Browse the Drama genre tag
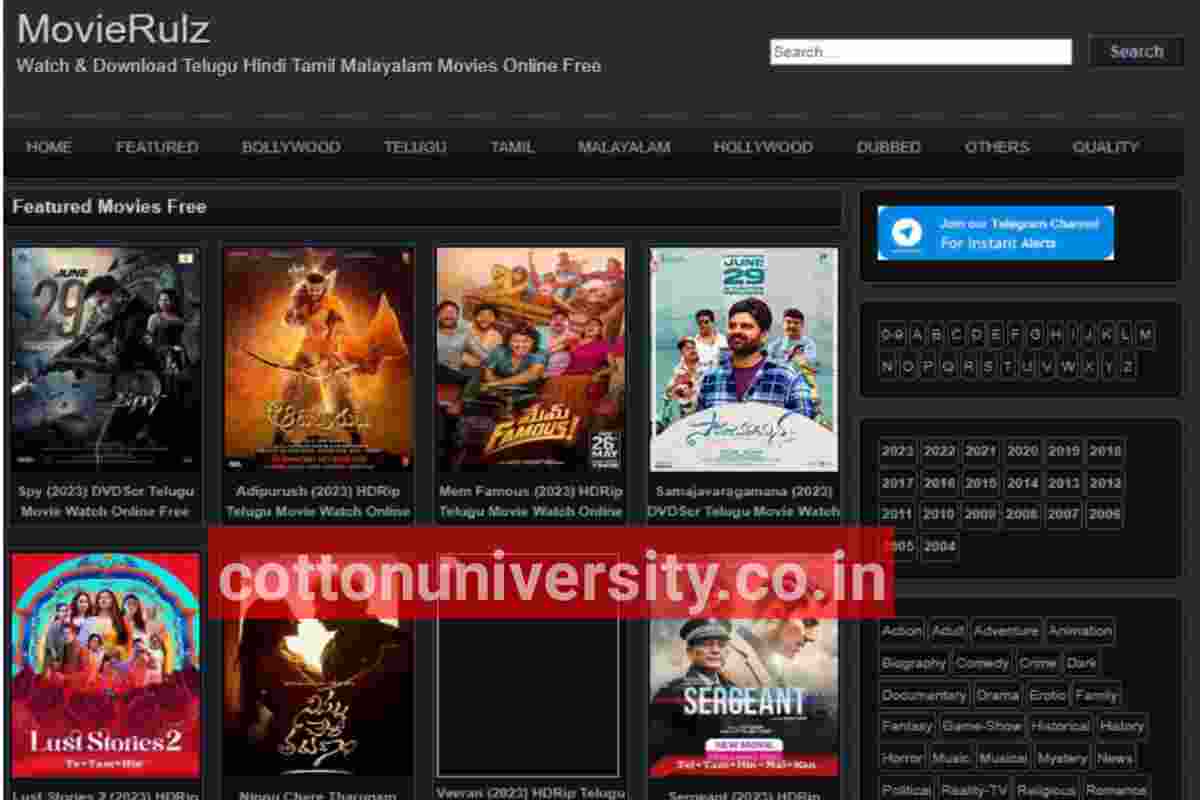This screenshot has width=1200, height=800. [997, 695]
